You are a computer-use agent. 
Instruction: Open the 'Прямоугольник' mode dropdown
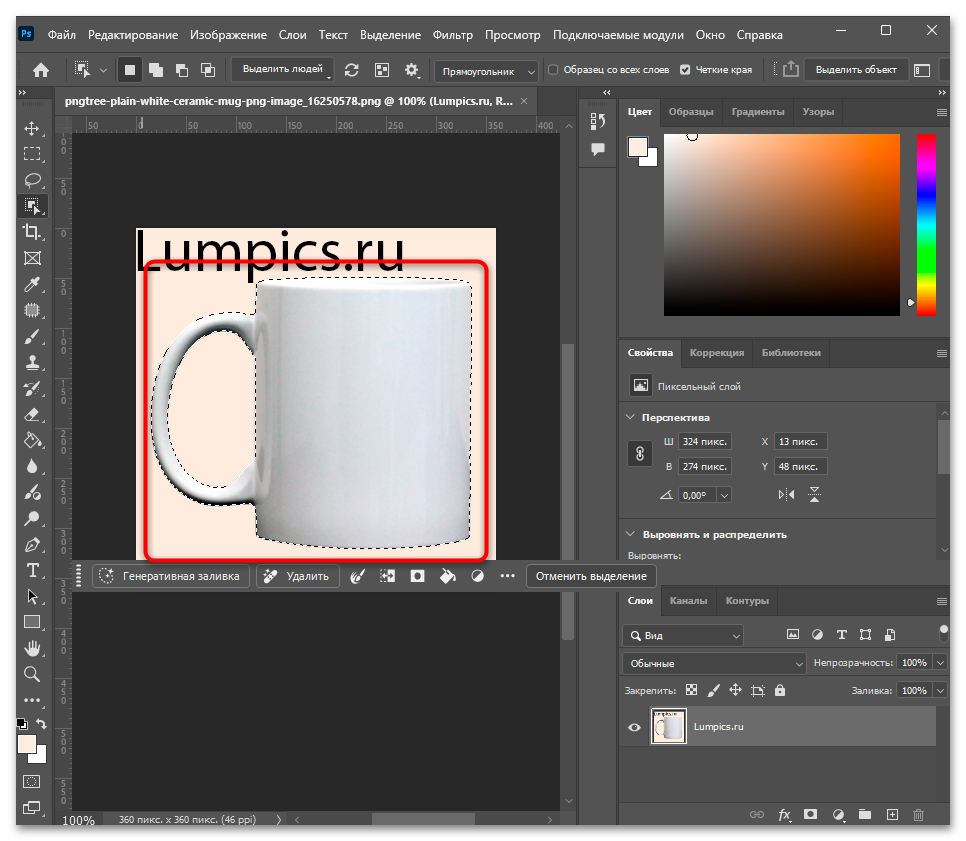(486, 71)
